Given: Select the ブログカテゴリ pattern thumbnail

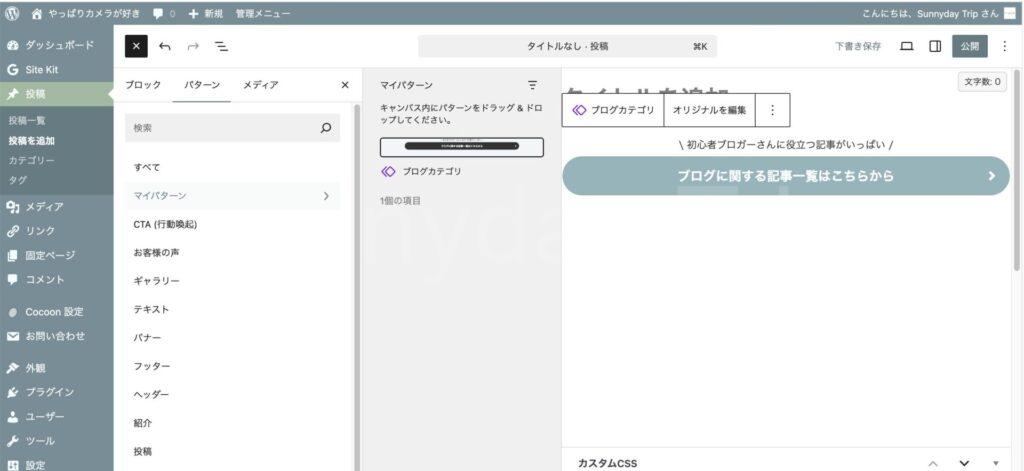Looking at the screenshot, I should tap(461, 146).
